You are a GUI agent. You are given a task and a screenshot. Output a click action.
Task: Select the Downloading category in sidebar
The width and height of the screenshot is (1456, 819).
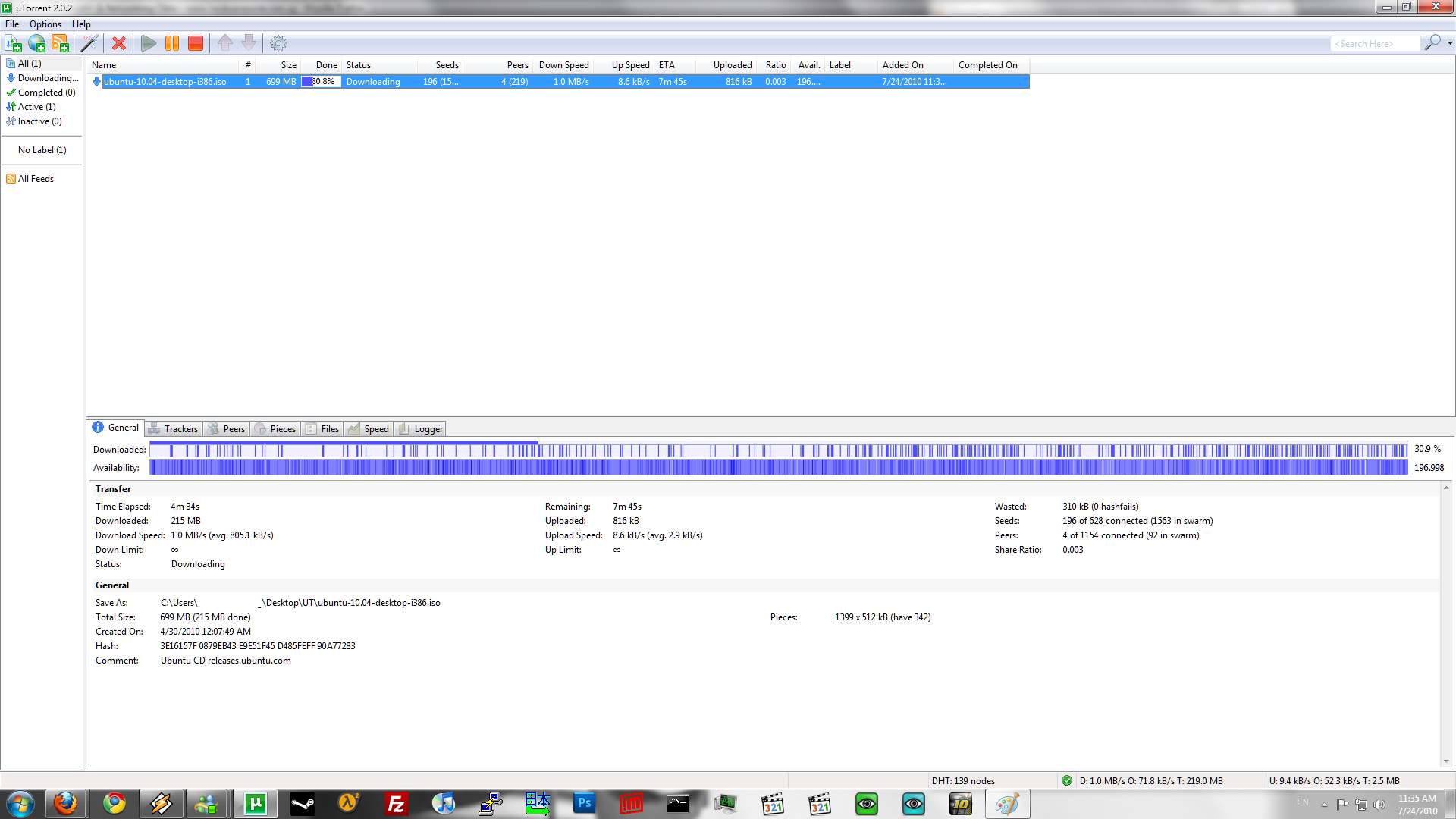click(42, 78)
